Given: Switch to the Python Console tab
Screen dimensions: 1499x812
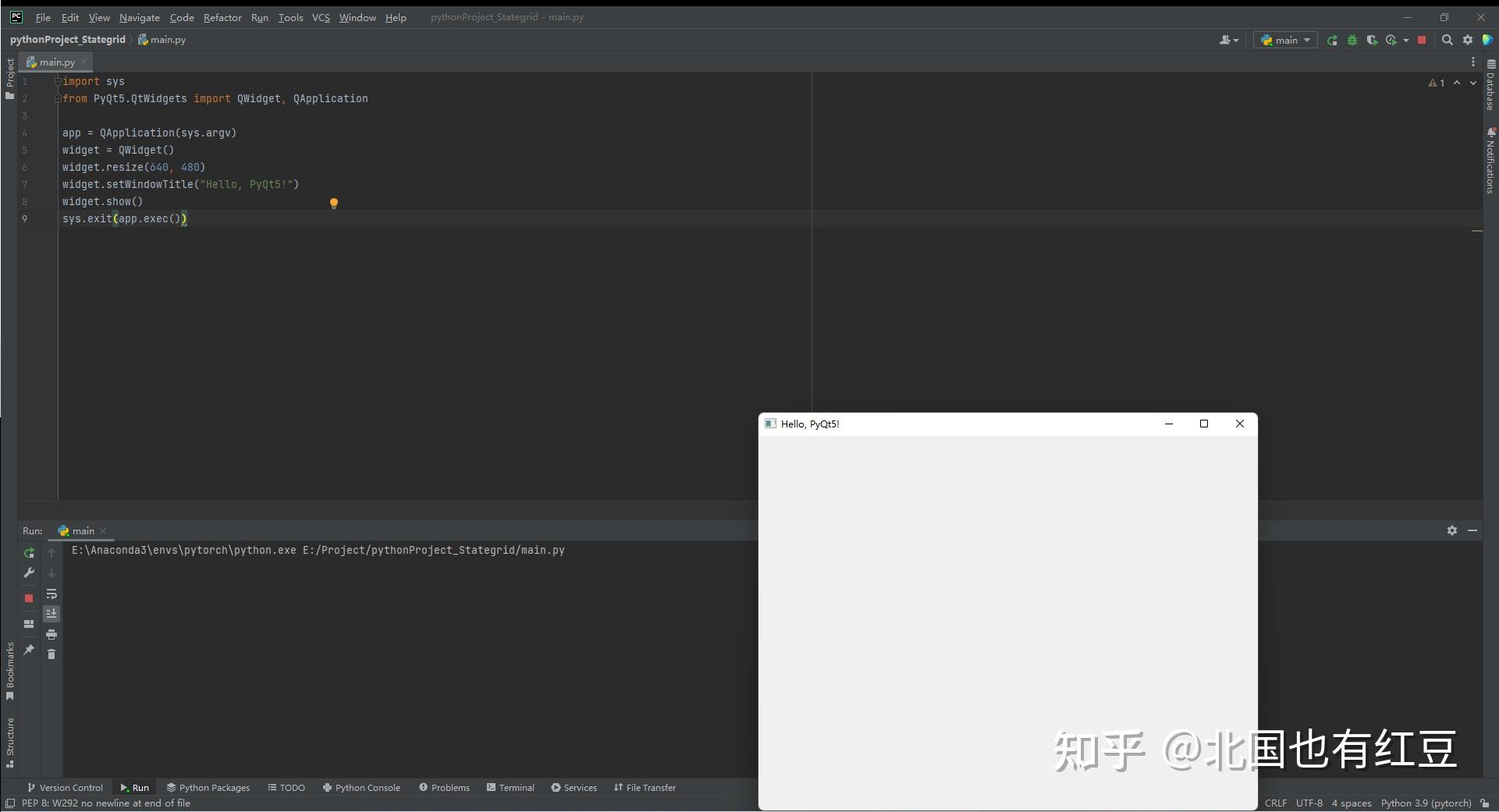Looking at the screenshot, I should pos(367,788).
